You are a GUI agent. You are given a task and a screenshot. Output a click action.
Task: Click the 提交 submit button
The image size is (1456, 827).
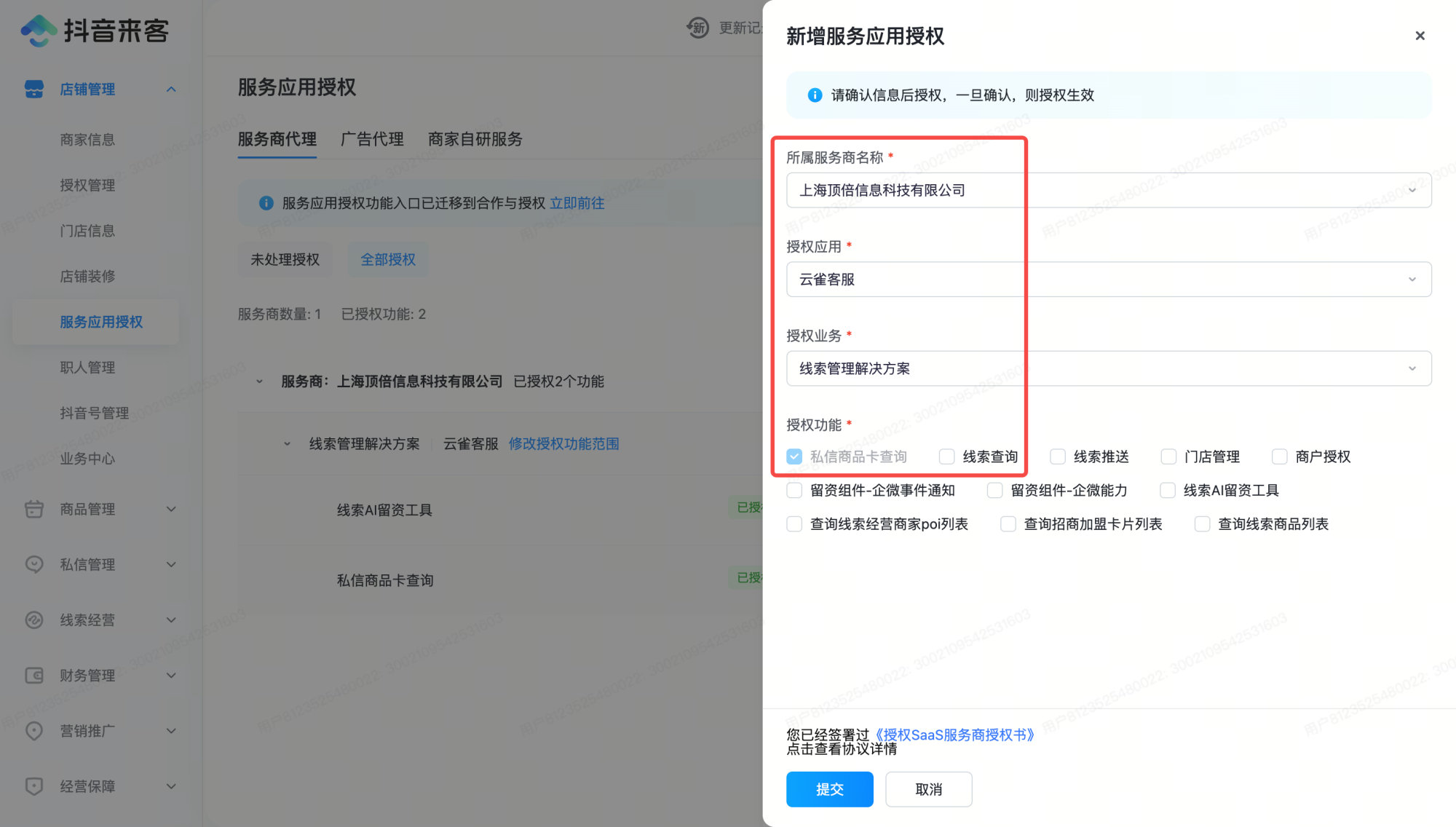829,789
